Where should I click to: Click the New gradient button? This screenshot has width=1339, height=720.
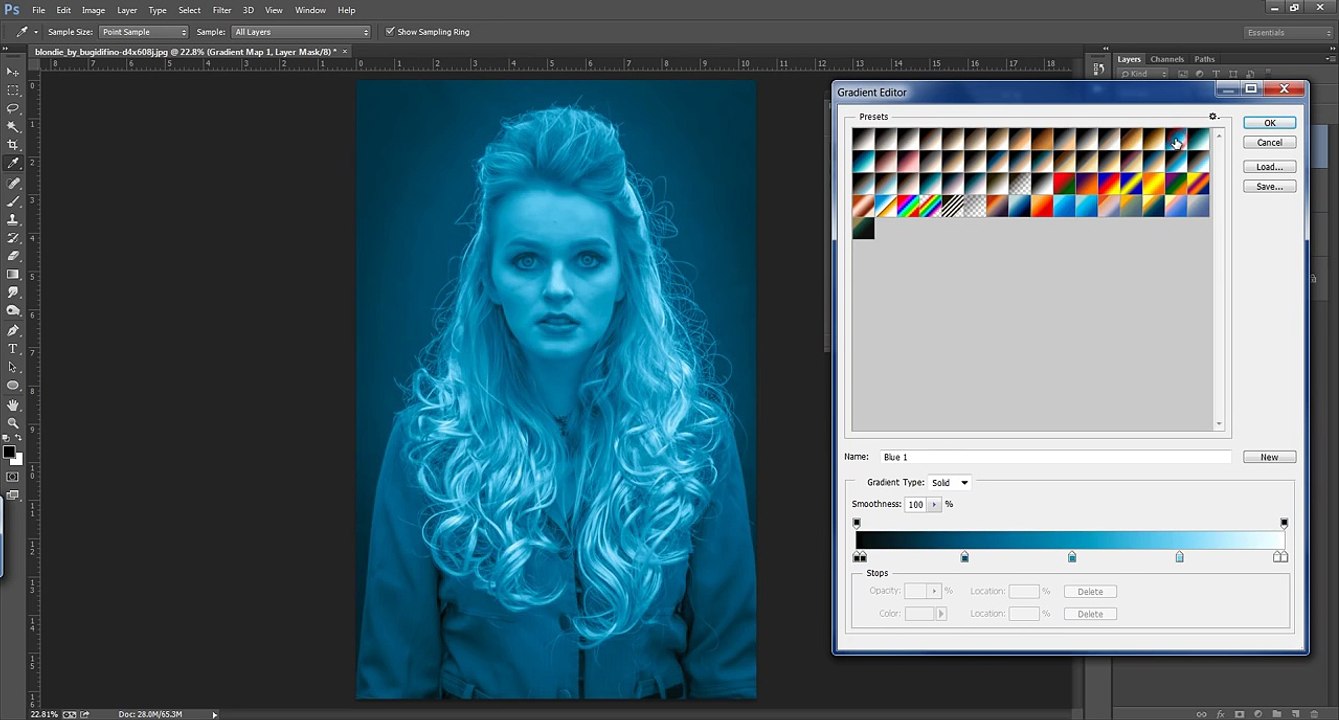[1269, 457]
